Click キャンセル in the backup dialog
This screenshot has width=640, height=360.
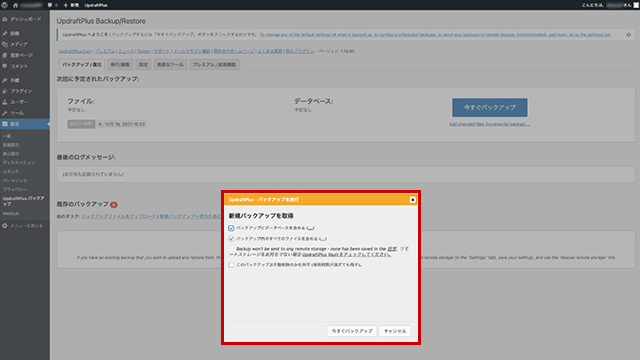point(395,331)
